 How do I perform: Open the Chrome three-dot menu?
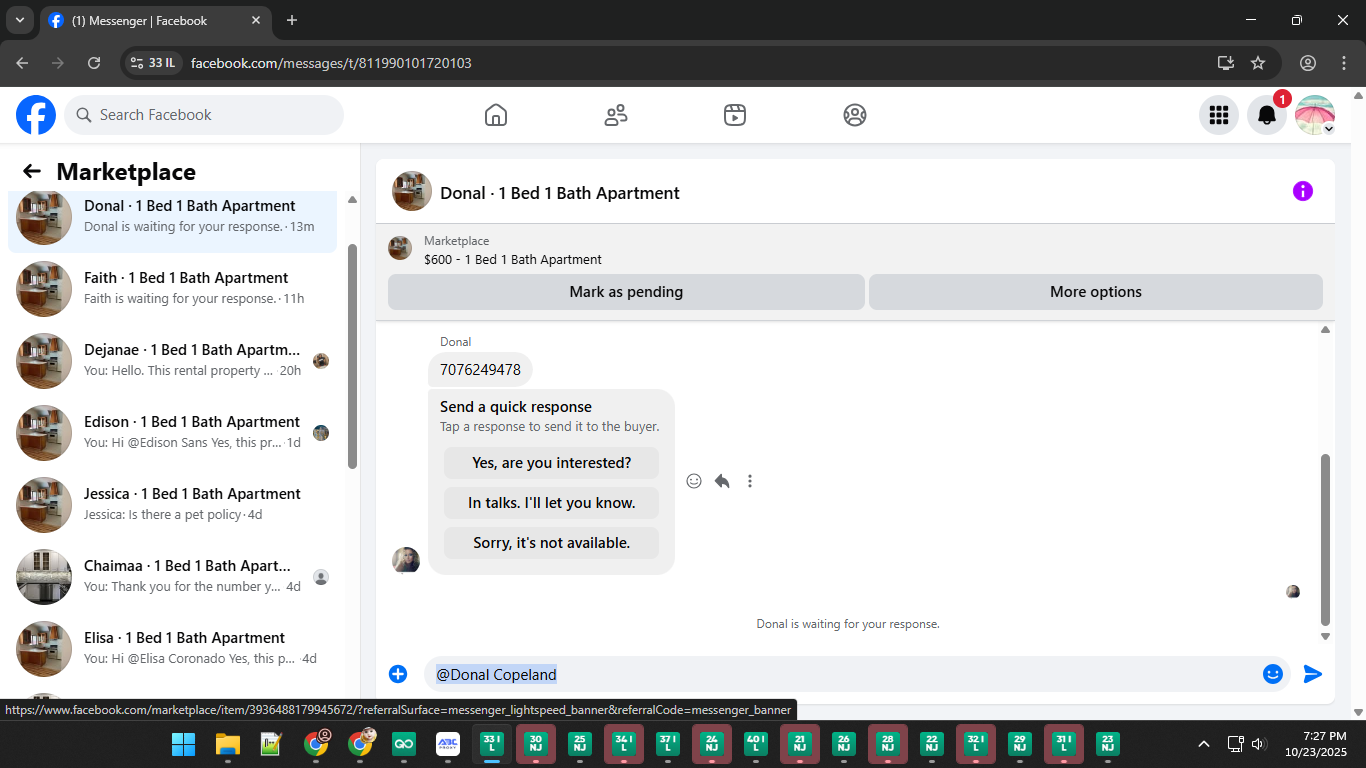click(x=1343, y=63)
